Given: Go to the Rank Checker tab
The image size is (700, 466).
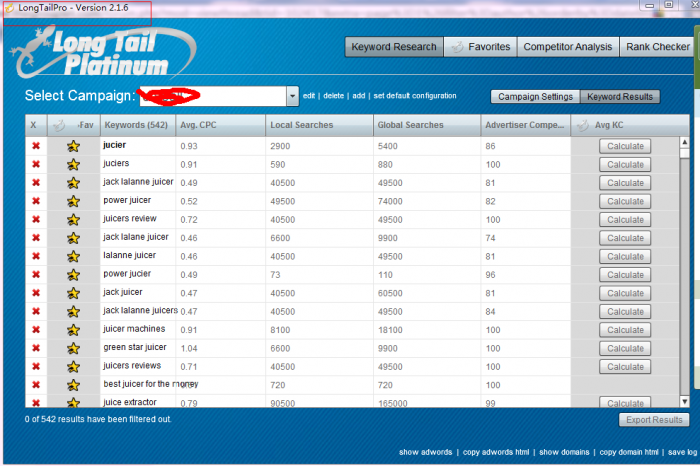Looking at the screenshot, I should coord(657,47).
